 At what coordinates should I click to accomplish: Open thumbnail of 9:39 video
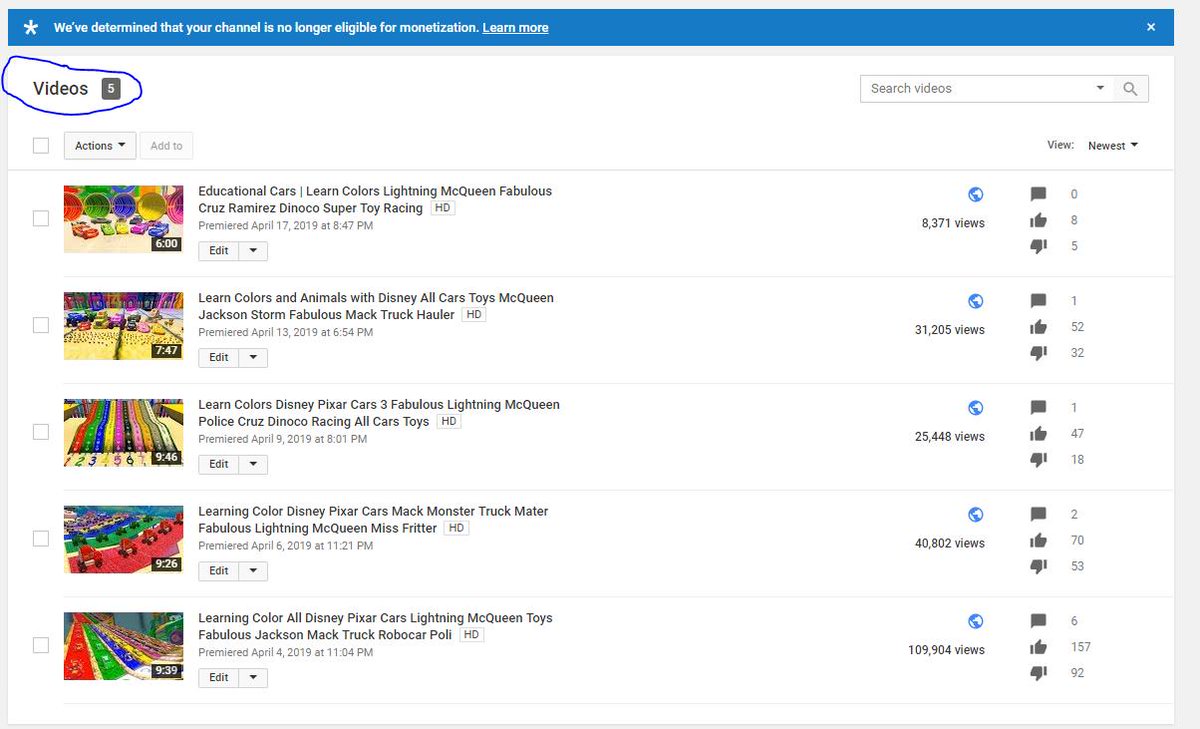124,645
